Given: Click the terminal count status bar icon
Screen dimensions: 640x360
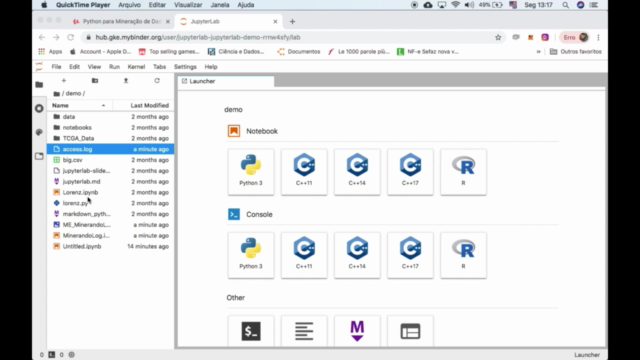Looking at the screenshot, I should (52, 355).
